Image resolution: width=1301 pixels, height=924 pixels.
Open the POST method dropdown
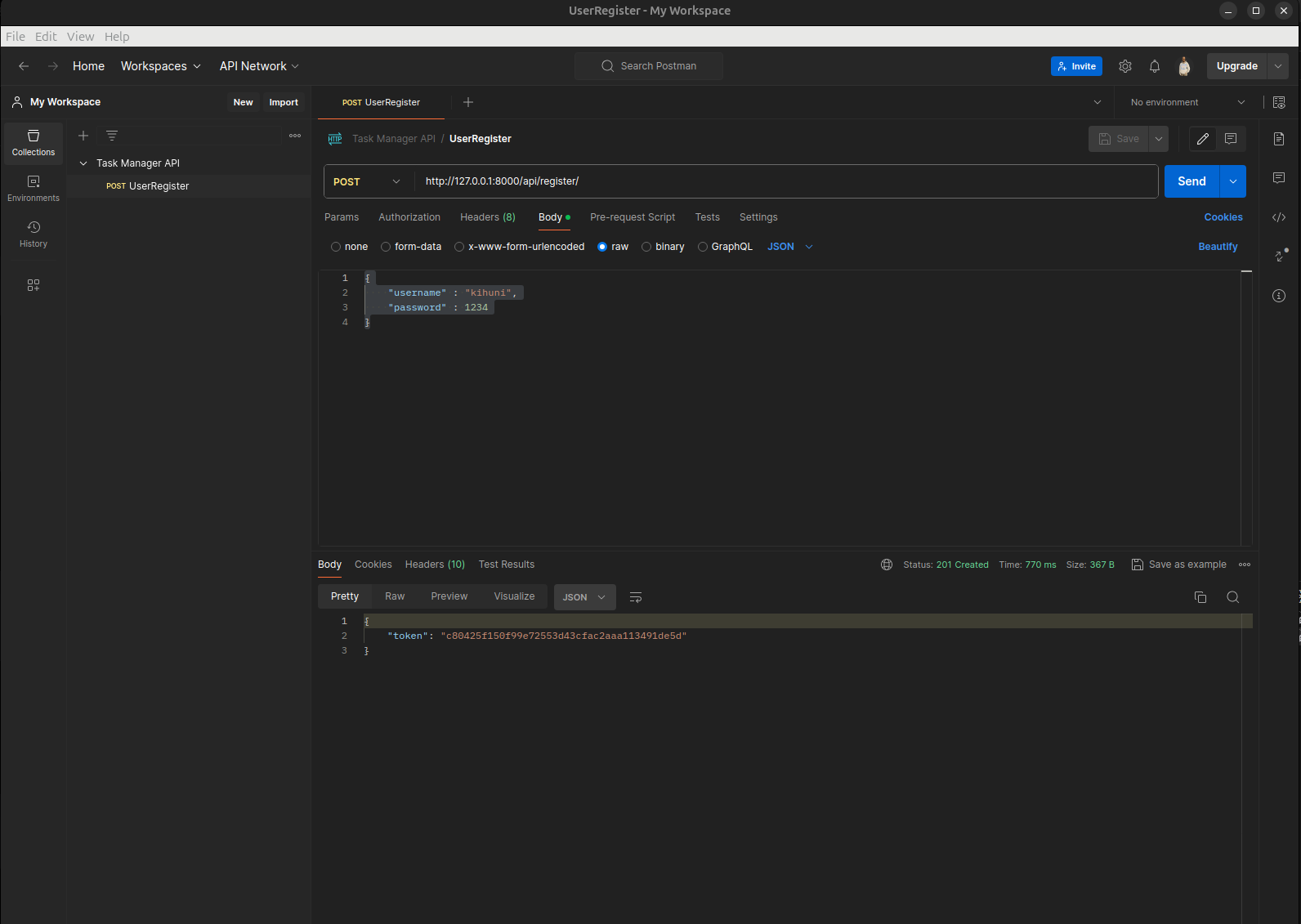[367, 181]
